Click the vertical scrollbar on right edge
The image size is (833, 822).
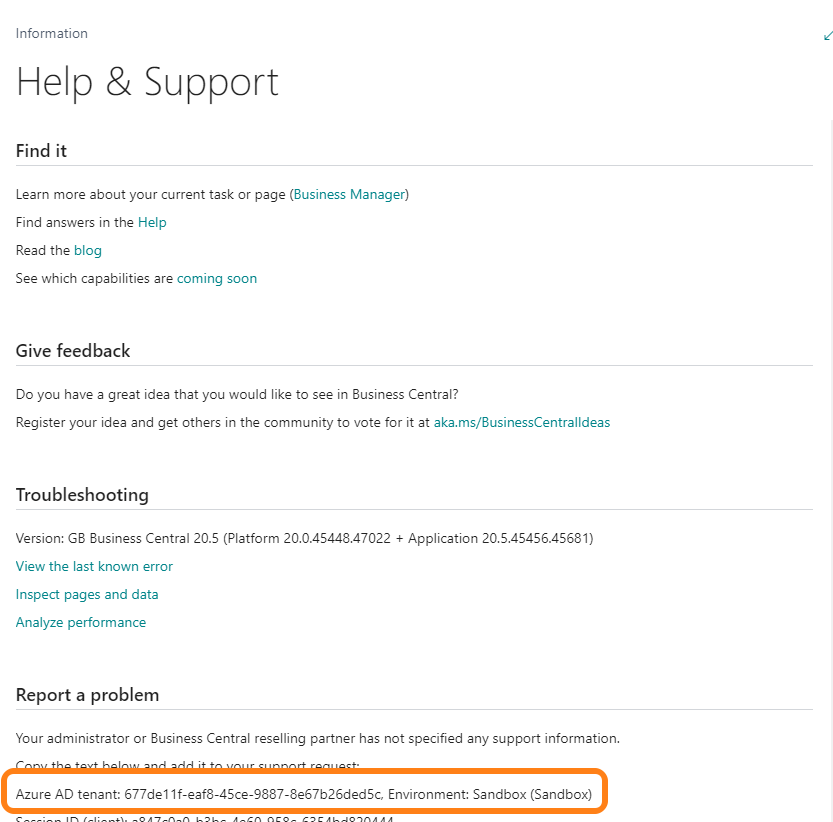829,400
